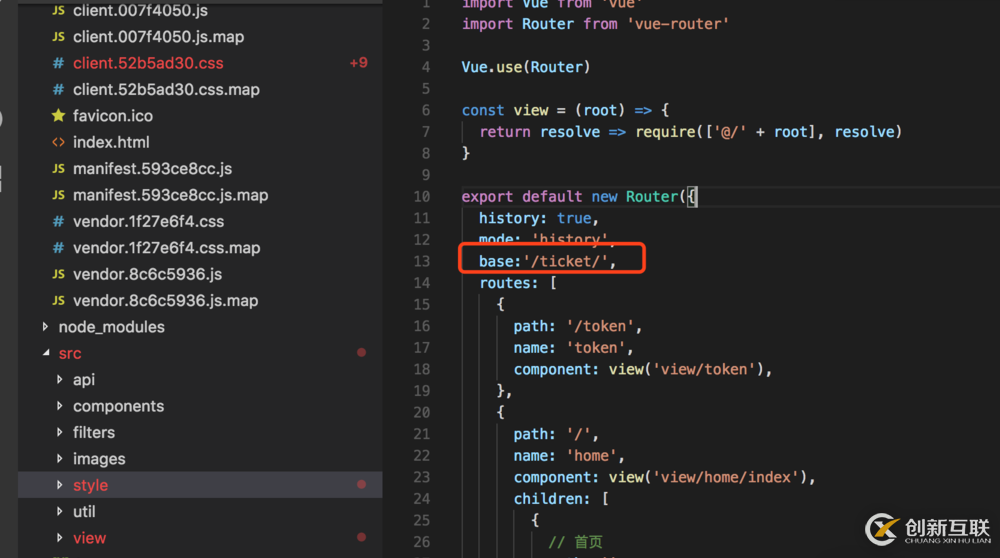Click hash icon of client.52b5ad30.css

click(59, 63)
